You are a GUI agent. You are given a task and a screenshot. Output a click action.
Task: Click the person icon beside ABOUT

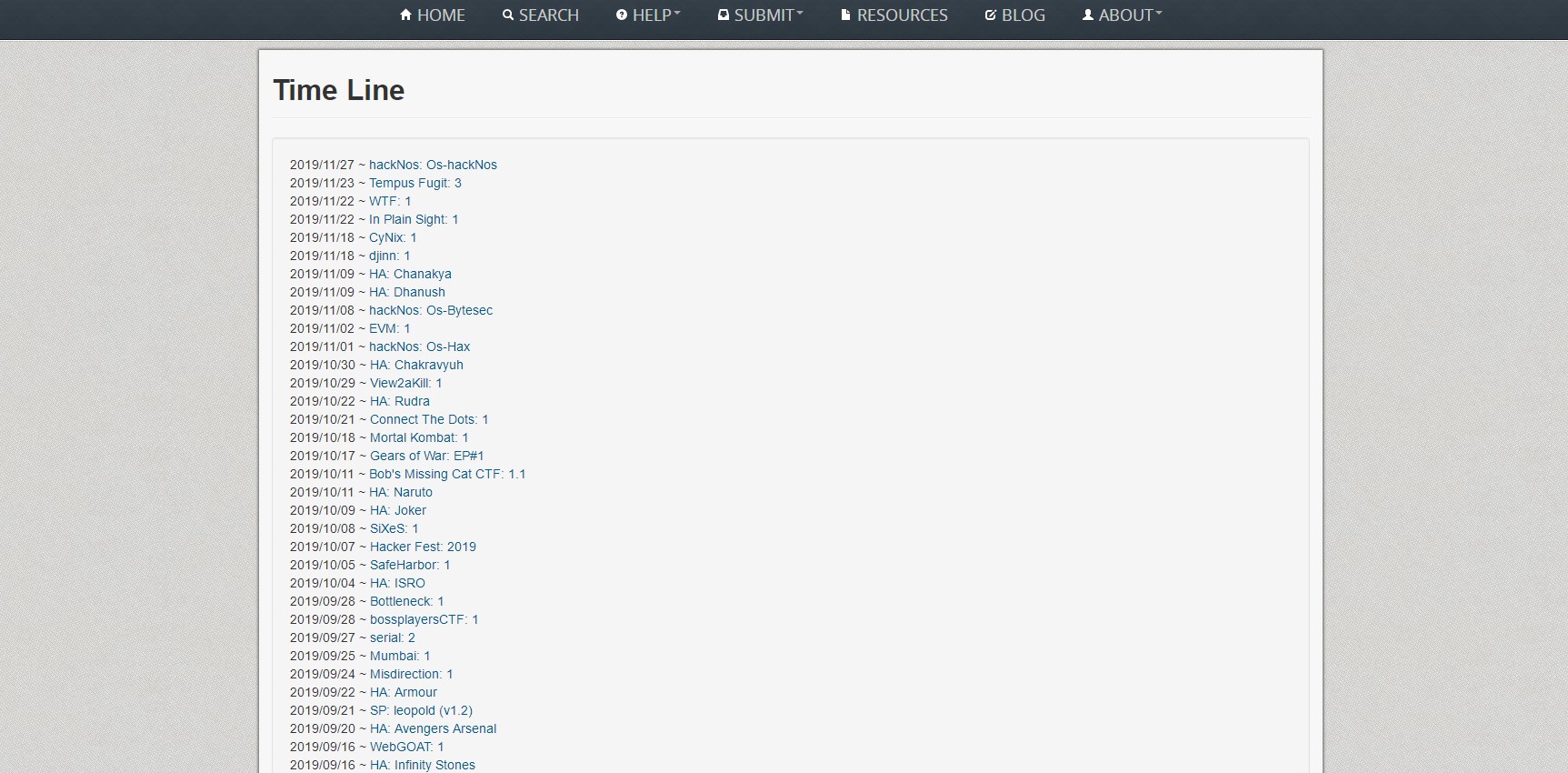1088,15
